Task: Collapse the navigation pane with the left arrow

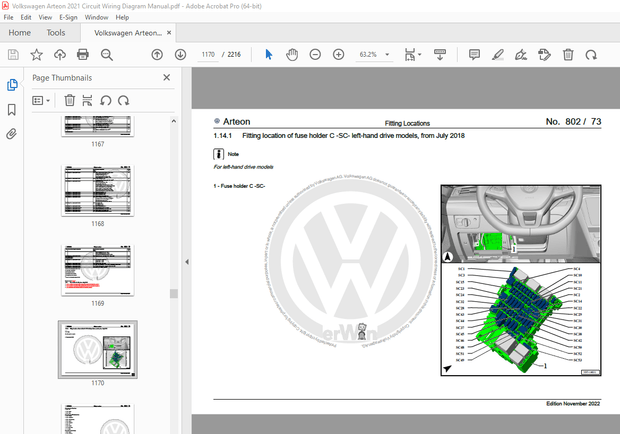Action: coord(187,262)
